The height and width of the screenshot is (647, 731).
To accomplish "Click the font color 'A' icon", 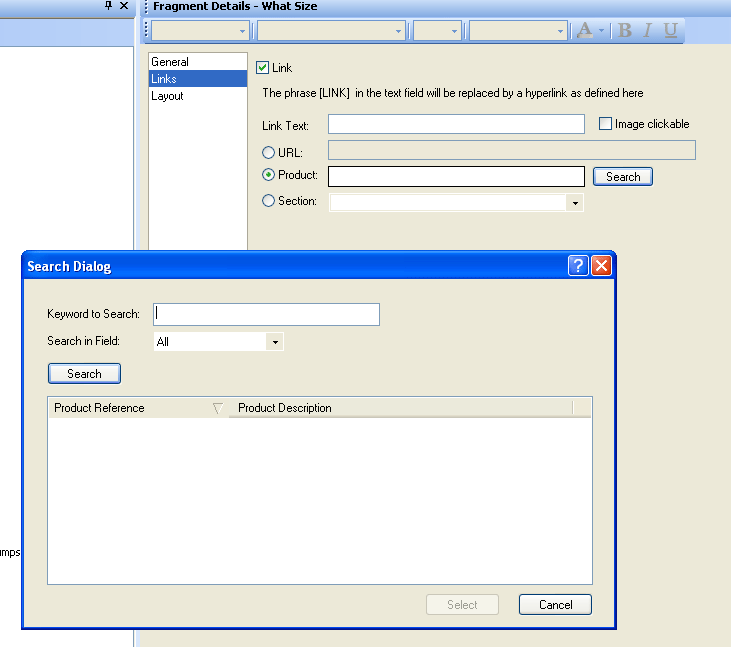I will [585, 31].
